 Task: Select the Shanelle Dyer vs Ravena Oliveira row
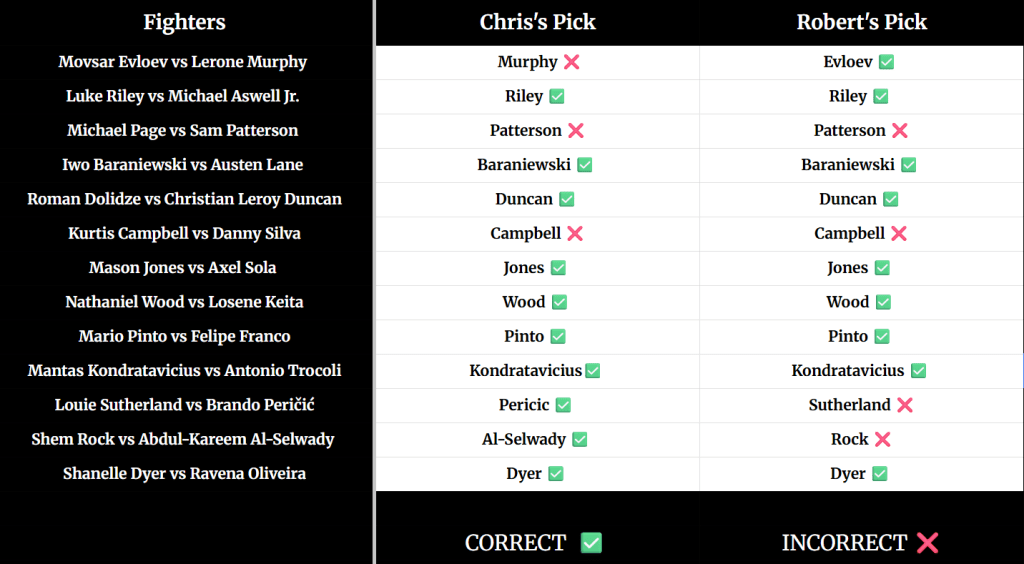tap(184, 473)
